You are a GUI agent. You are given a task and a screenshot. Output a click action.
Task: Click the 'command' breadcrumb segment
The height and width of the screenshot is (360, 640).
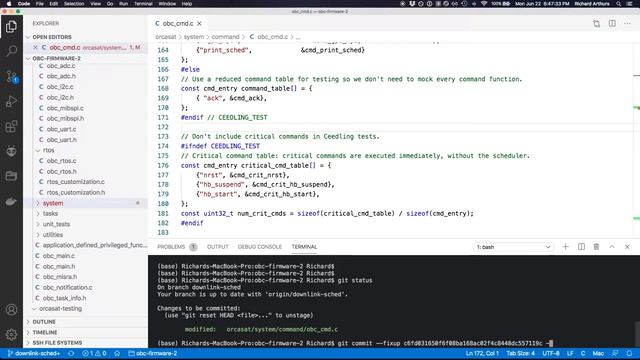click(x=225, y=37)
